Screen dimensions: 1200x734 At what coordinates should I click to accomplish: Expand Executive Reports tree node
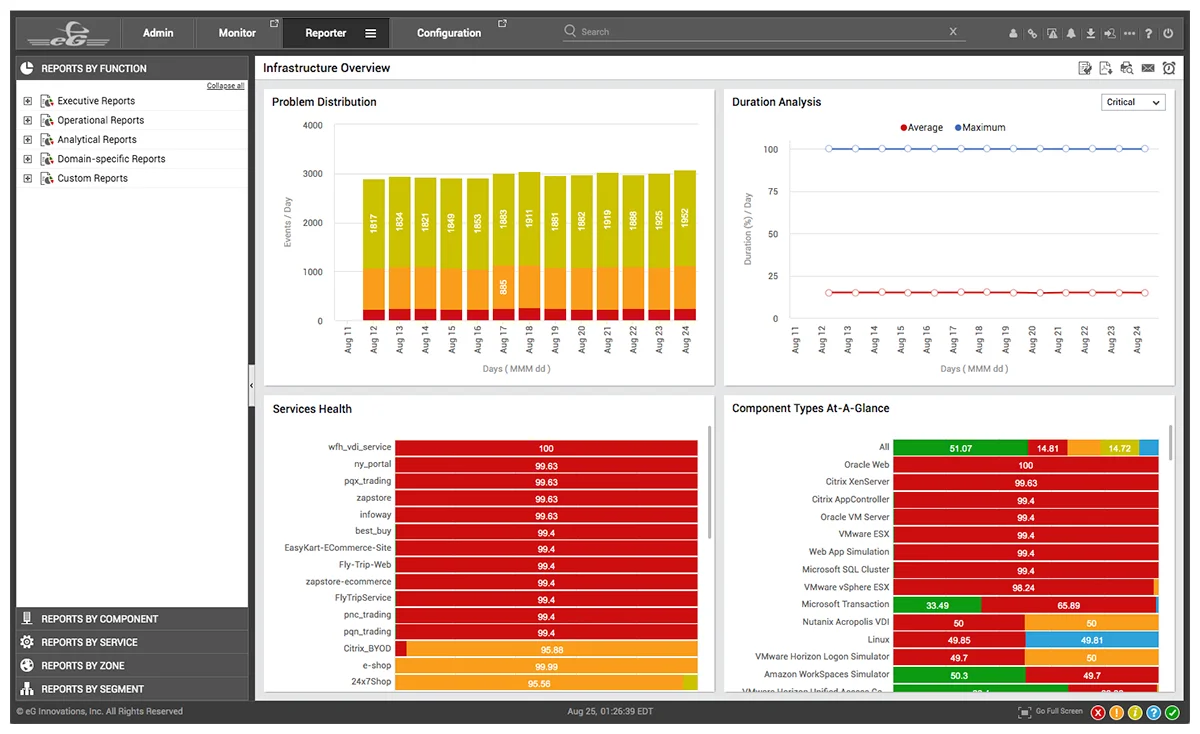(28, 101)
